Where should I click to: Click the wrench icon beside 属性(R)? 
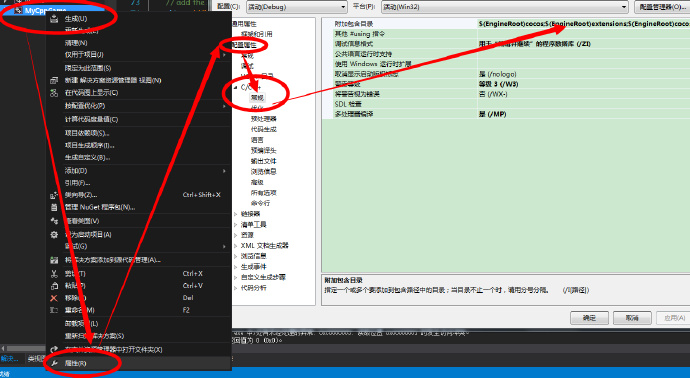(x=54, y=363)
